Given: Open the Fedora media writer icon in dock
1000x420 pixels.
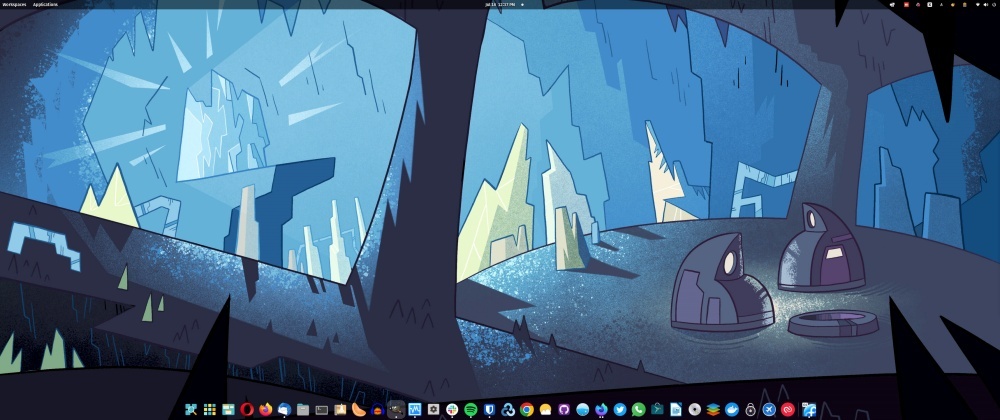Looking at the screenshot, I should pos(809,409).
